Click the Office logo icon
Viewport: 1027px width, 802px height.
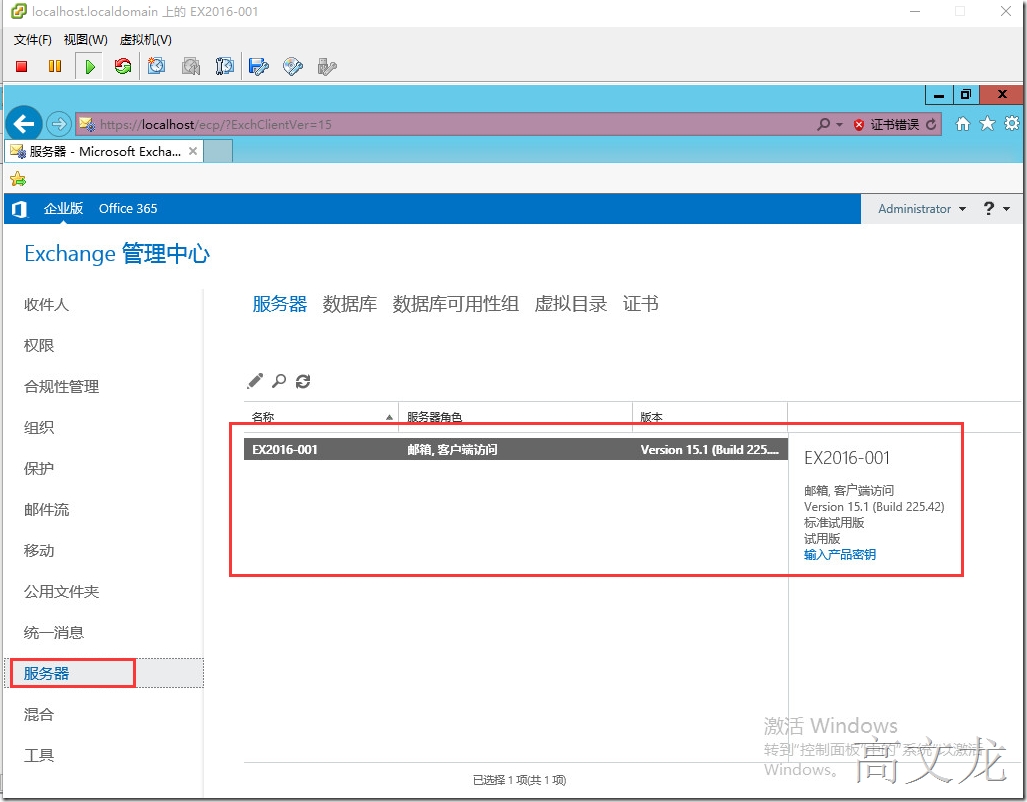pyautogui.click(x=19, y=209)
